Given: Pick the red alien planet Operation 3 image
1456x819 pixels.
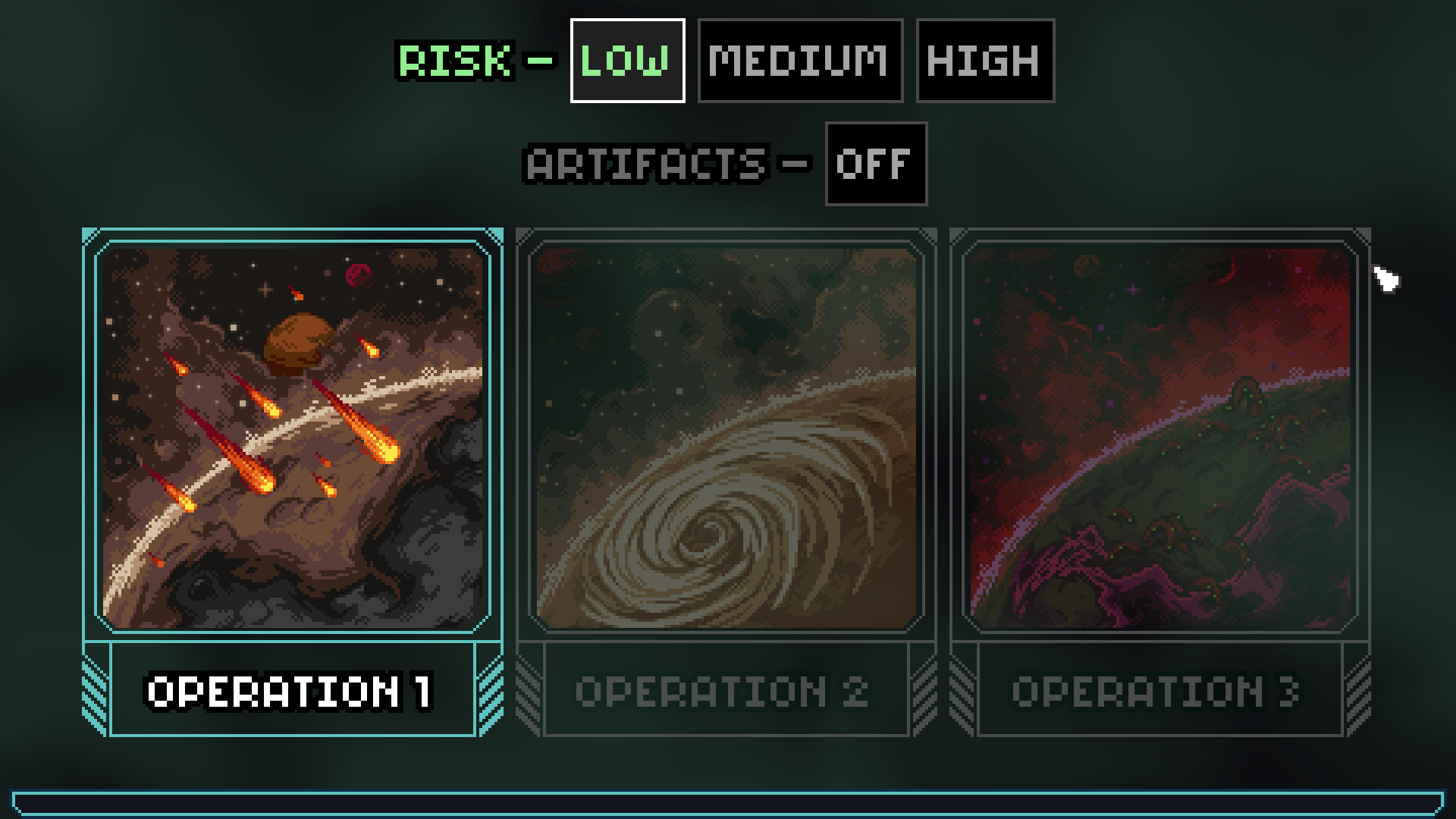Looking at the screenshot, I should tap(1160, 438).
